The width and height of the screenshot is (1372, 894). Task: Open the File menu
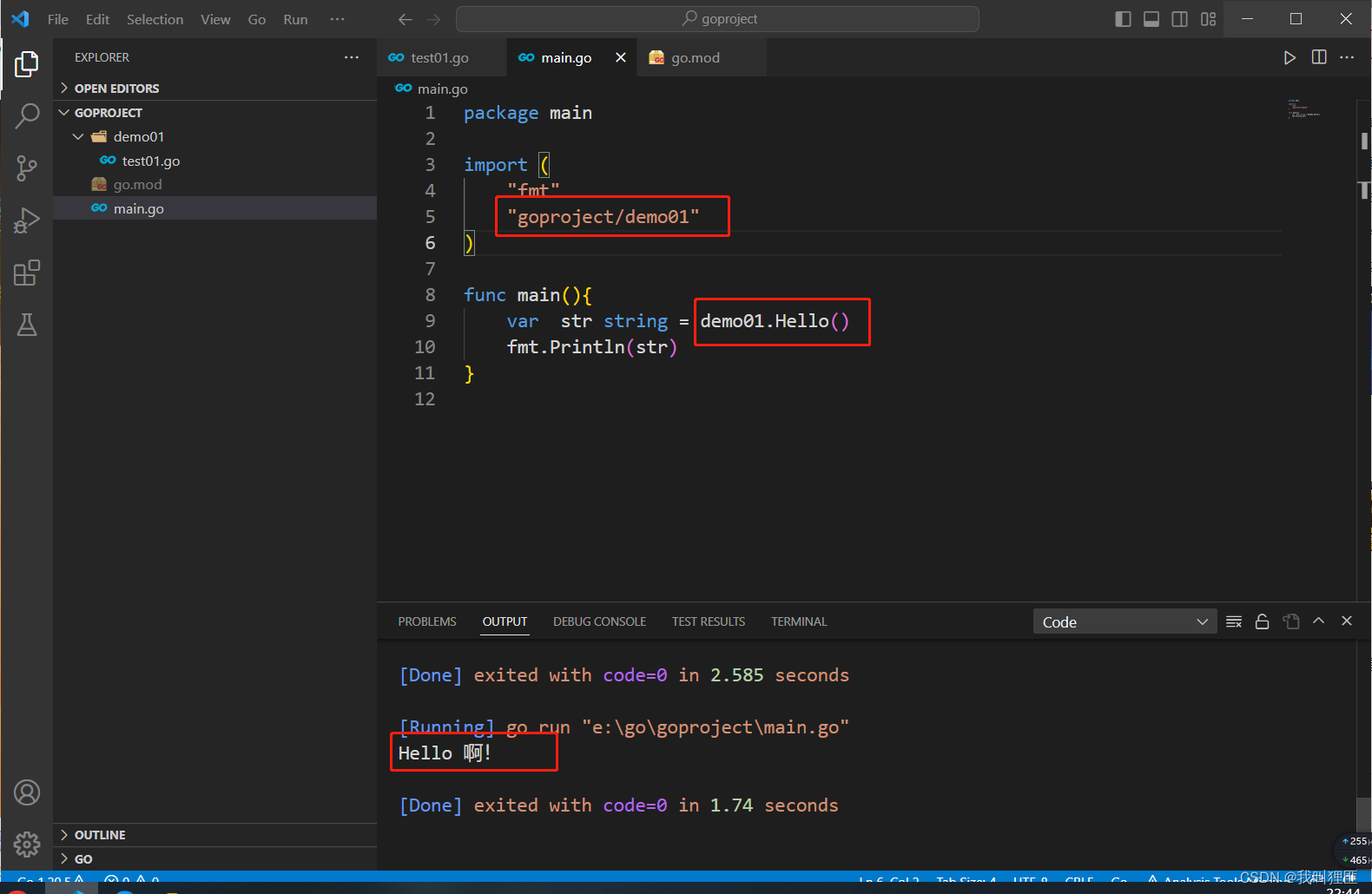point(58,19)
